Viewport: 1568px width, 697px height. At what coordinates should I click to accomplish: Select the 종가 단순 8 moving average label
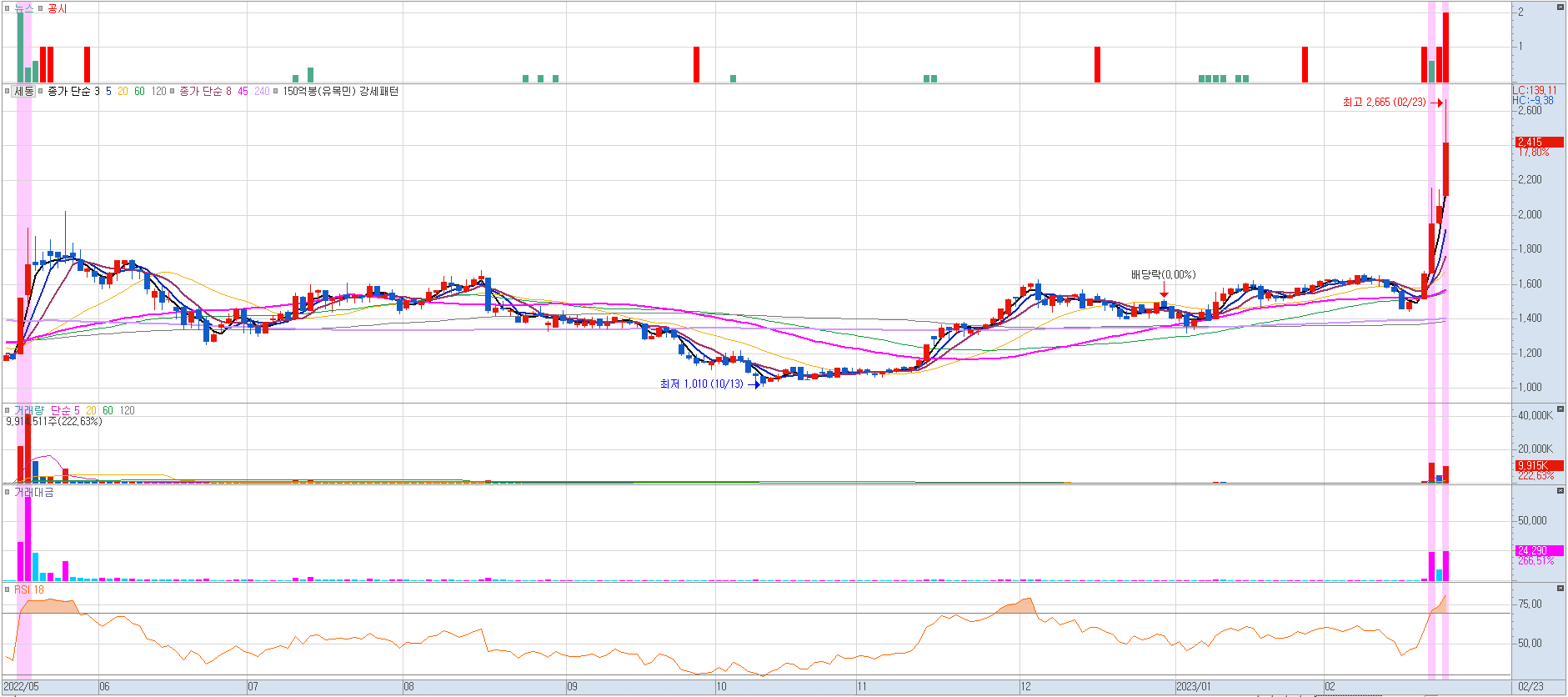click(x=206, y=91)
